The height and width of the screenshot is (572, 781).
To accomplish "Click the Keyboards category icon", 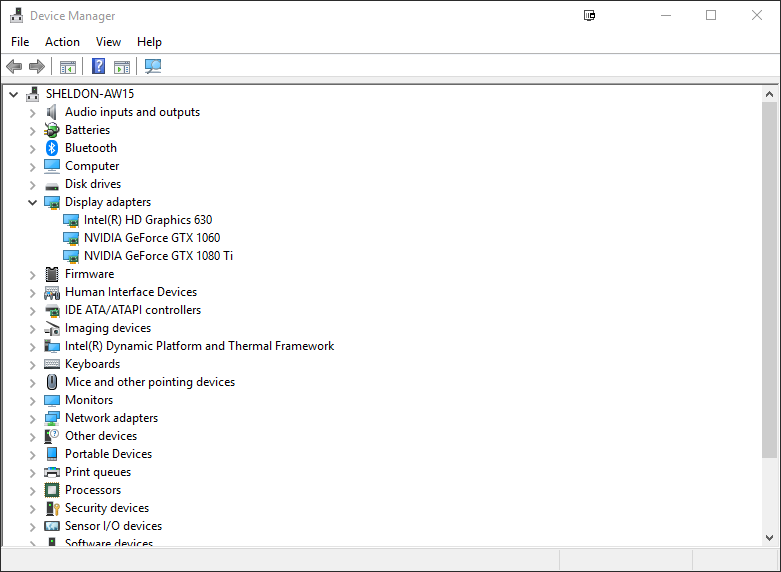I will tap(52, 364).
